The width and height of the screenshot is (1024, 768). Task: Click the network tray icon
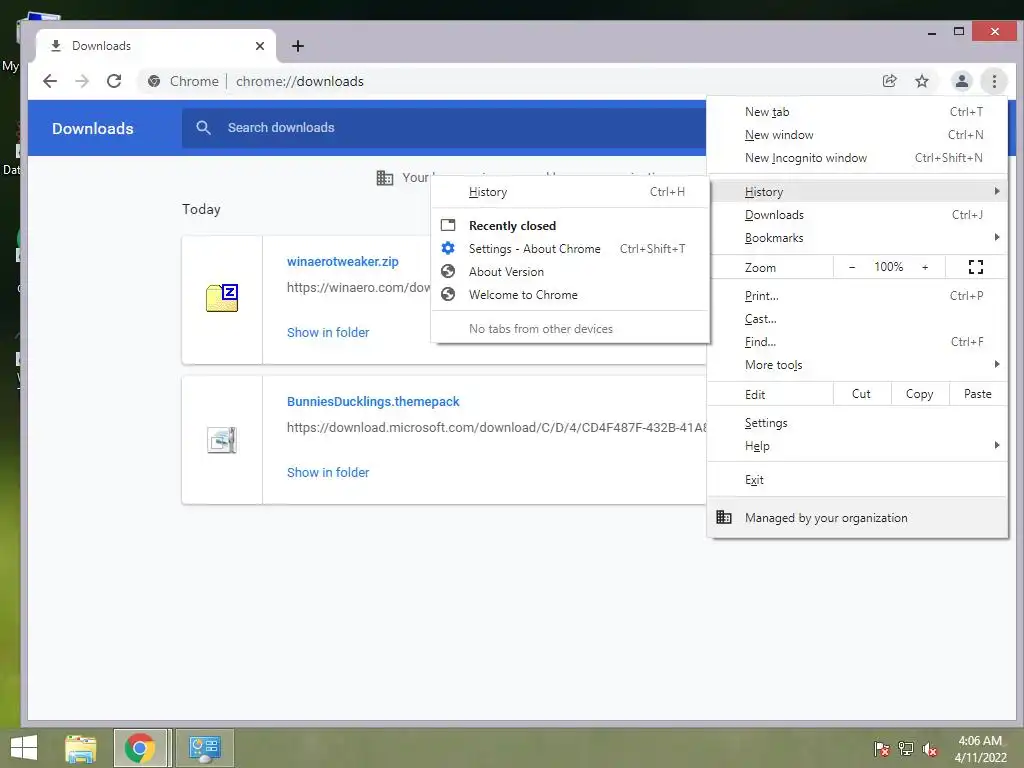click(906, 749)
